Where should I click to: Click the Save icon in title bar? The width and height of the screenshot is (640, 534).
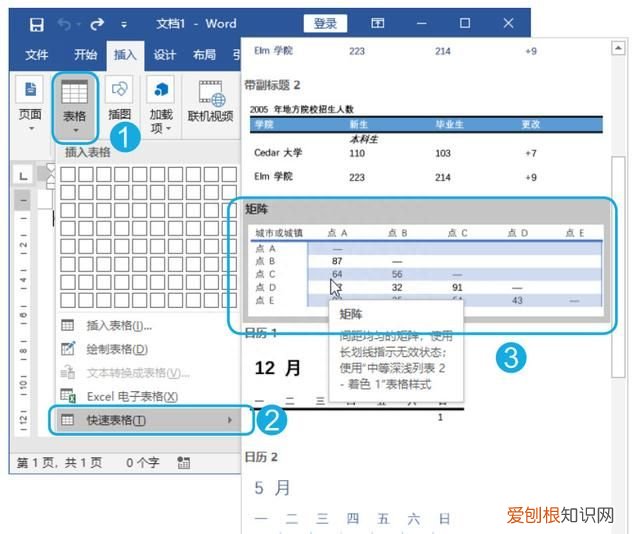(x=37, y=24)
